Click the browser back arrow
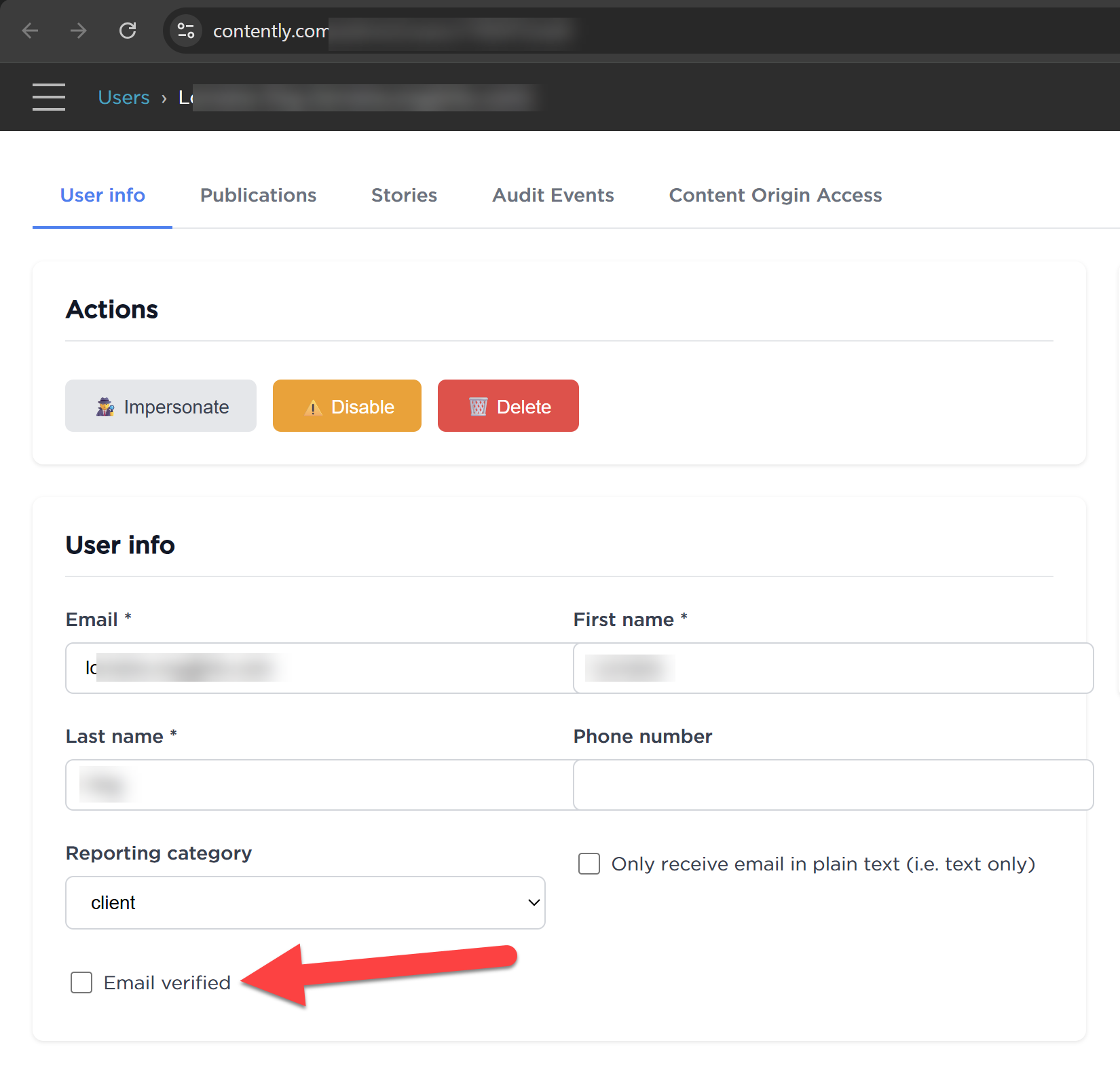1120x1066 pixels. [x=30, y=31]
